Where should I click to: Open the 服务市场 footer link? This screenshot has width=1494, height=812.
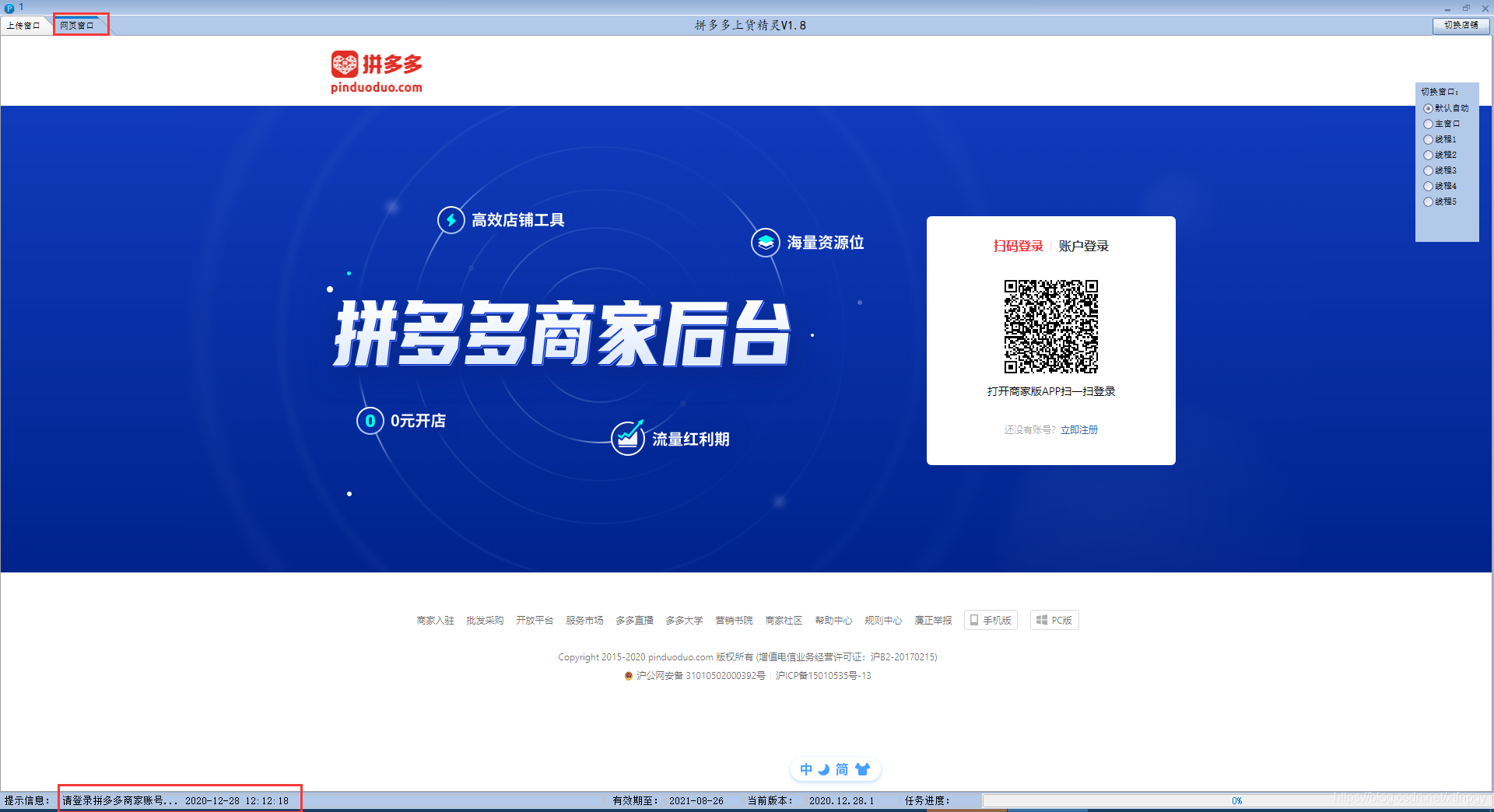(x=584, y=621)
